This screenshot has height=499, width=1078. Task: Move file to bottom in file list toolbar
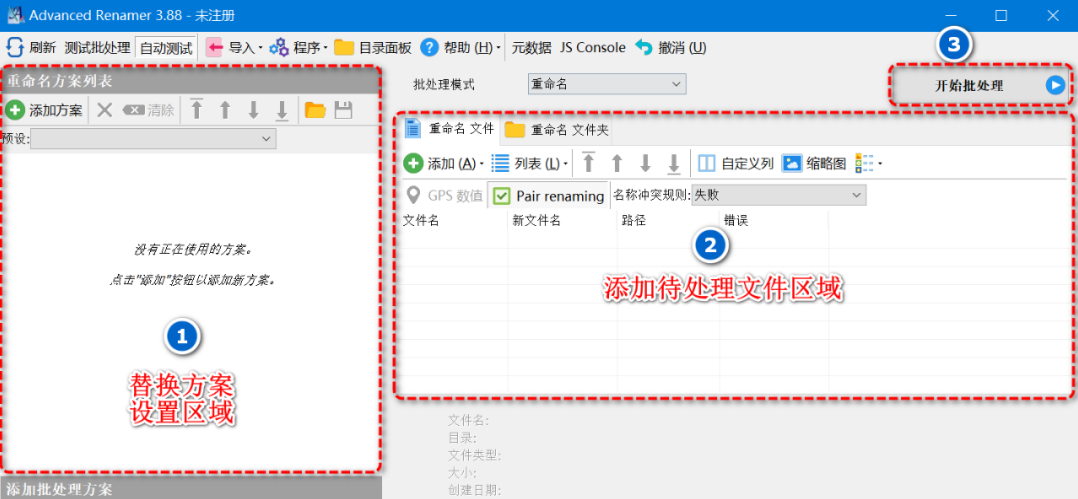[674, 164]
